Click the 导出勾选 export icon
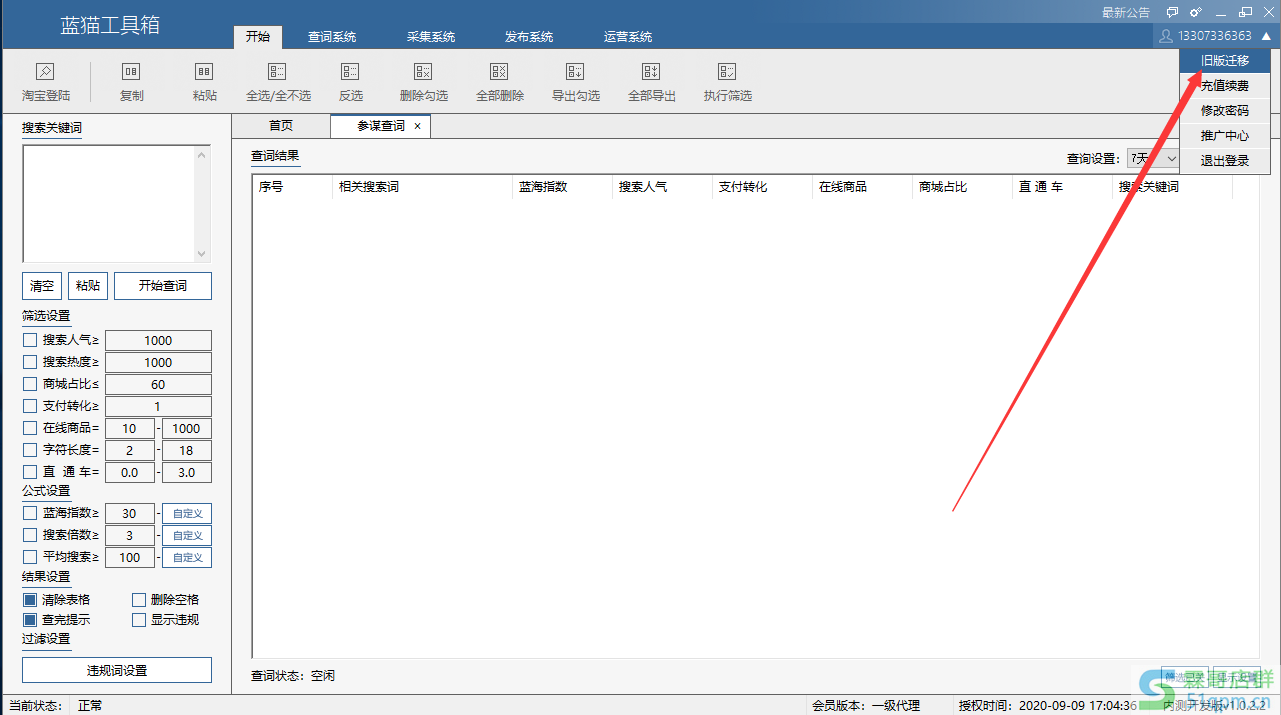Screen dimensions: 1281x715 click(575, 72)
